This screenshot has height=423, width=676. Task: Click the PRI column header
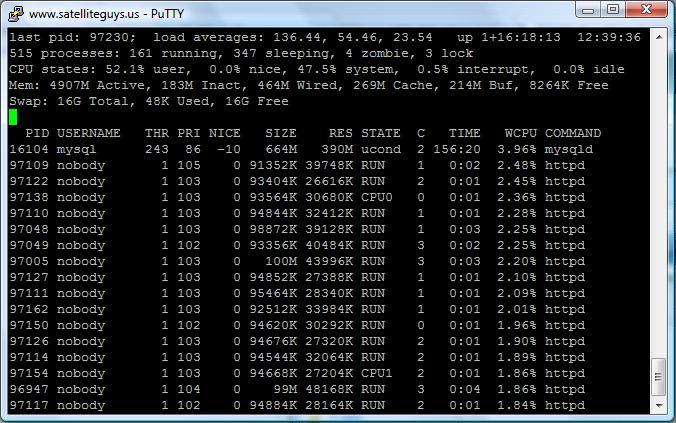coord(189,133)
